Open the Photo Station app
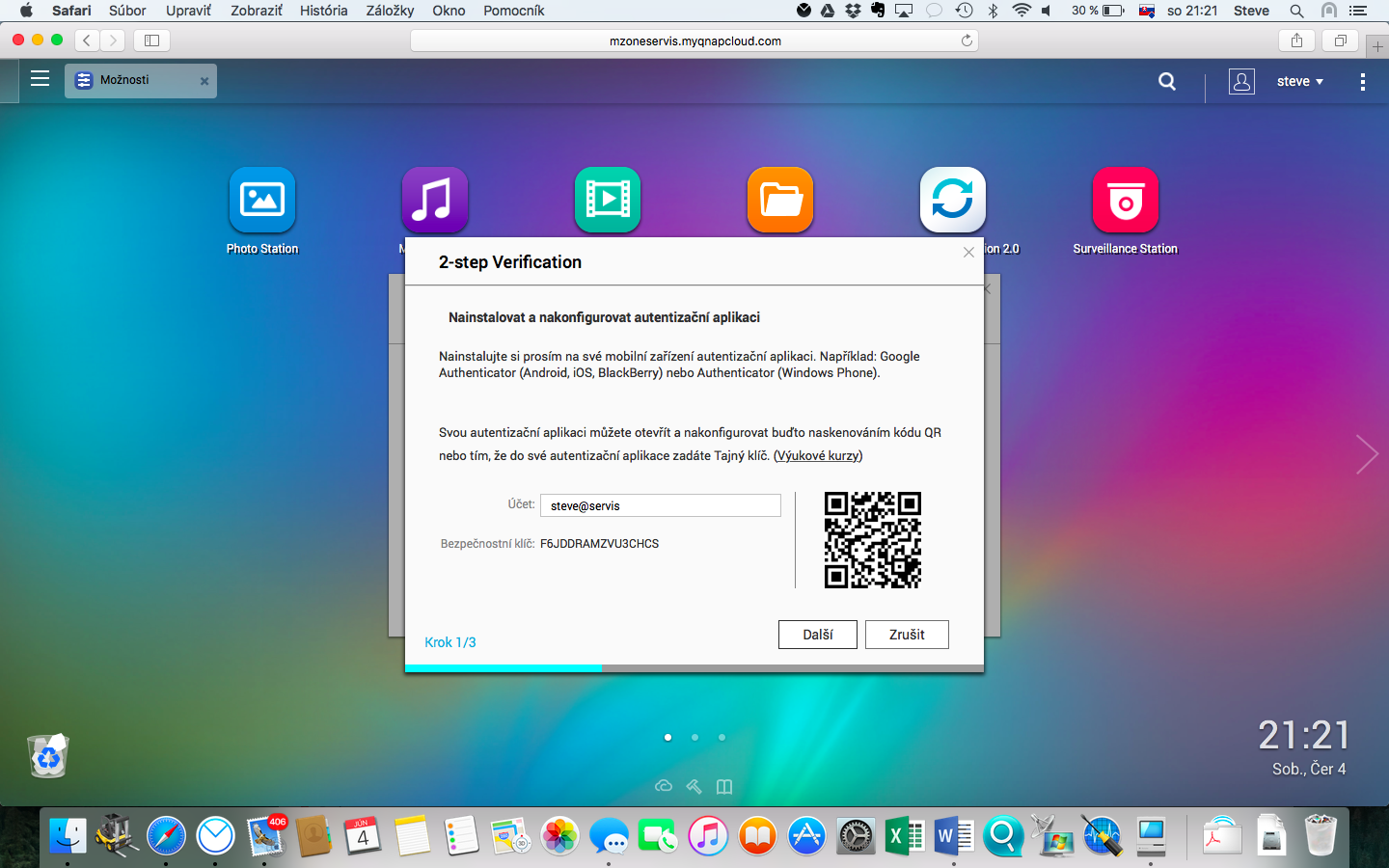The image size is (1389, 868). click(261, 201)
